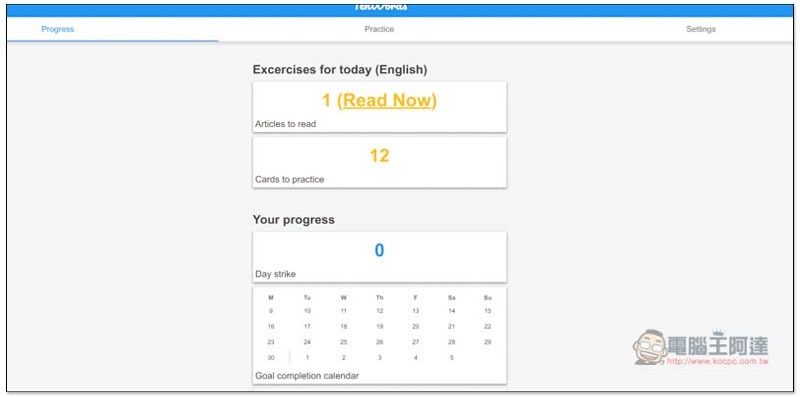Select calendar day 28
The height and width of the screenshot is (397, 800).
tap(452, 342)
